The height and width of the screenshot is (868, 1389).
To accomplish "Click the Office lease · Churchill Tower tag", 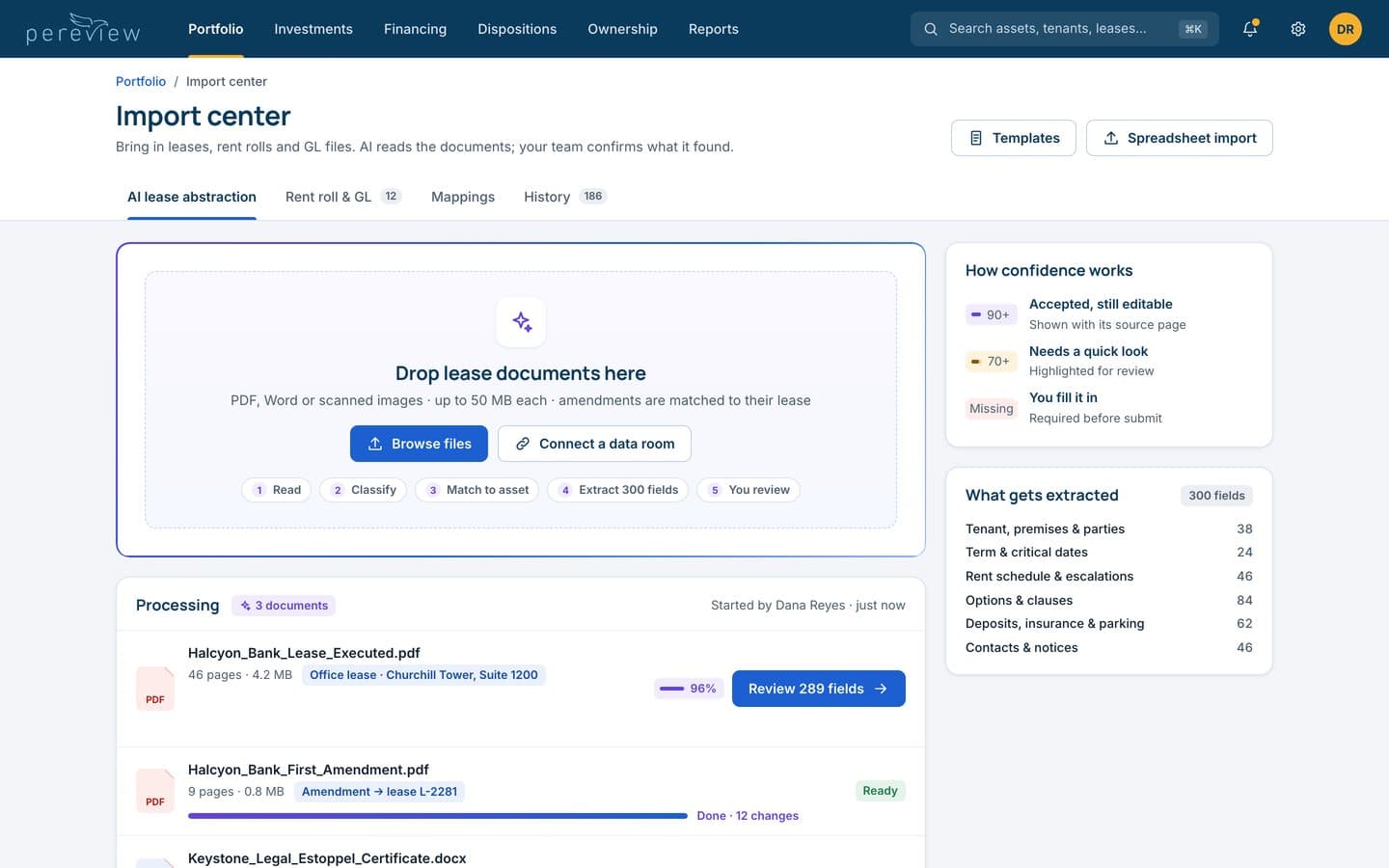I will [x=423, y=675].
